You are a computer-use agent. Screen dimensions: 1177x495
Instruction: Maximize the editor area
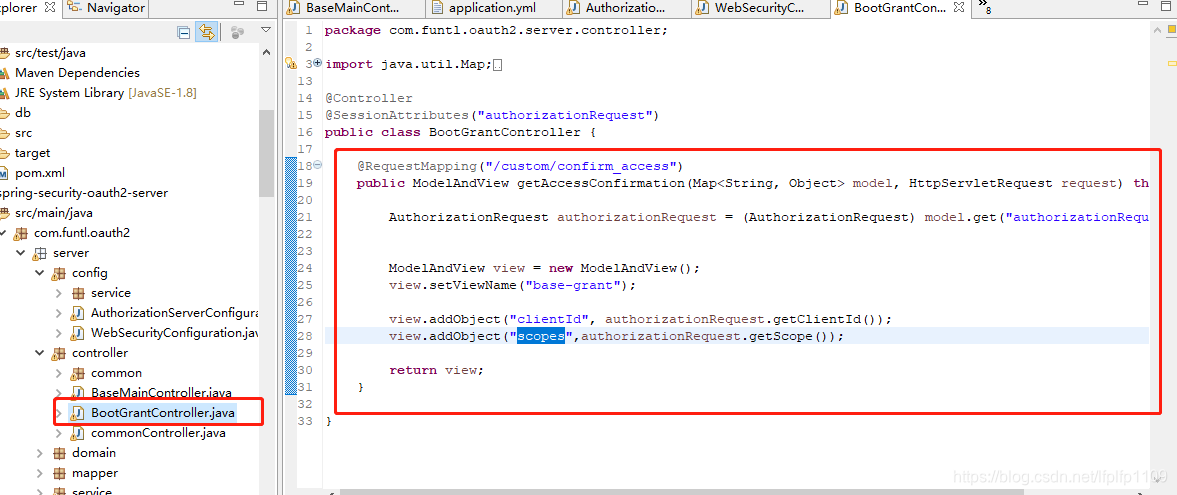(x=1166, y=7)
